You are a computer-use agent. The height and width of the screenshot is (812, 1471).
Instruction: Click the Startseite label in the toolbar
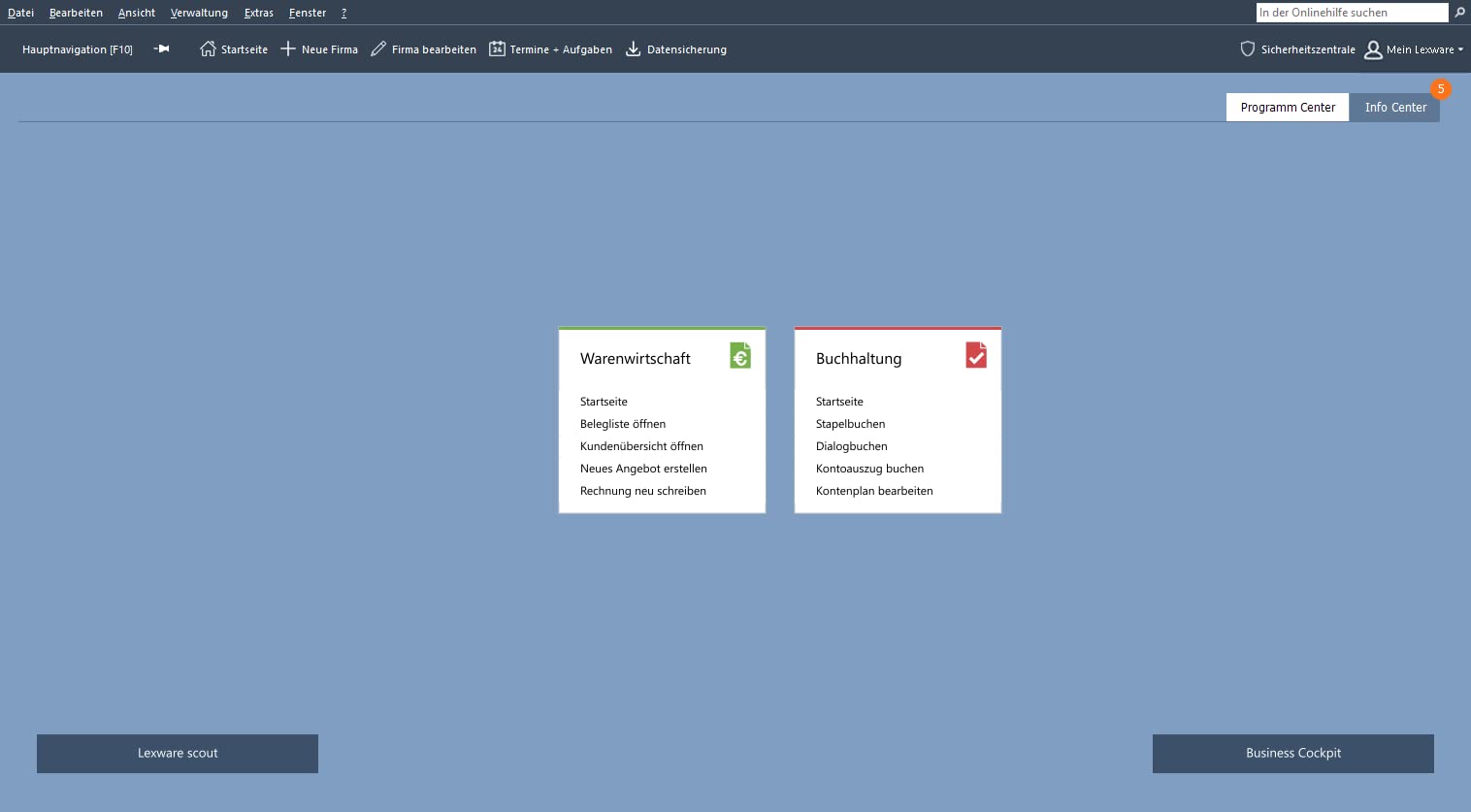pos(245,49)
